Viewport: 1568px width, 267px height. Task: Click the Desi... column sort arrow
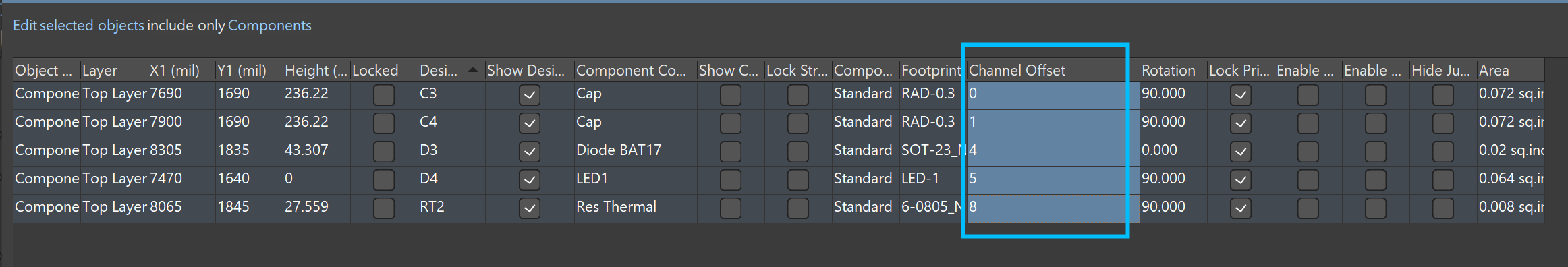pos(473,69)
